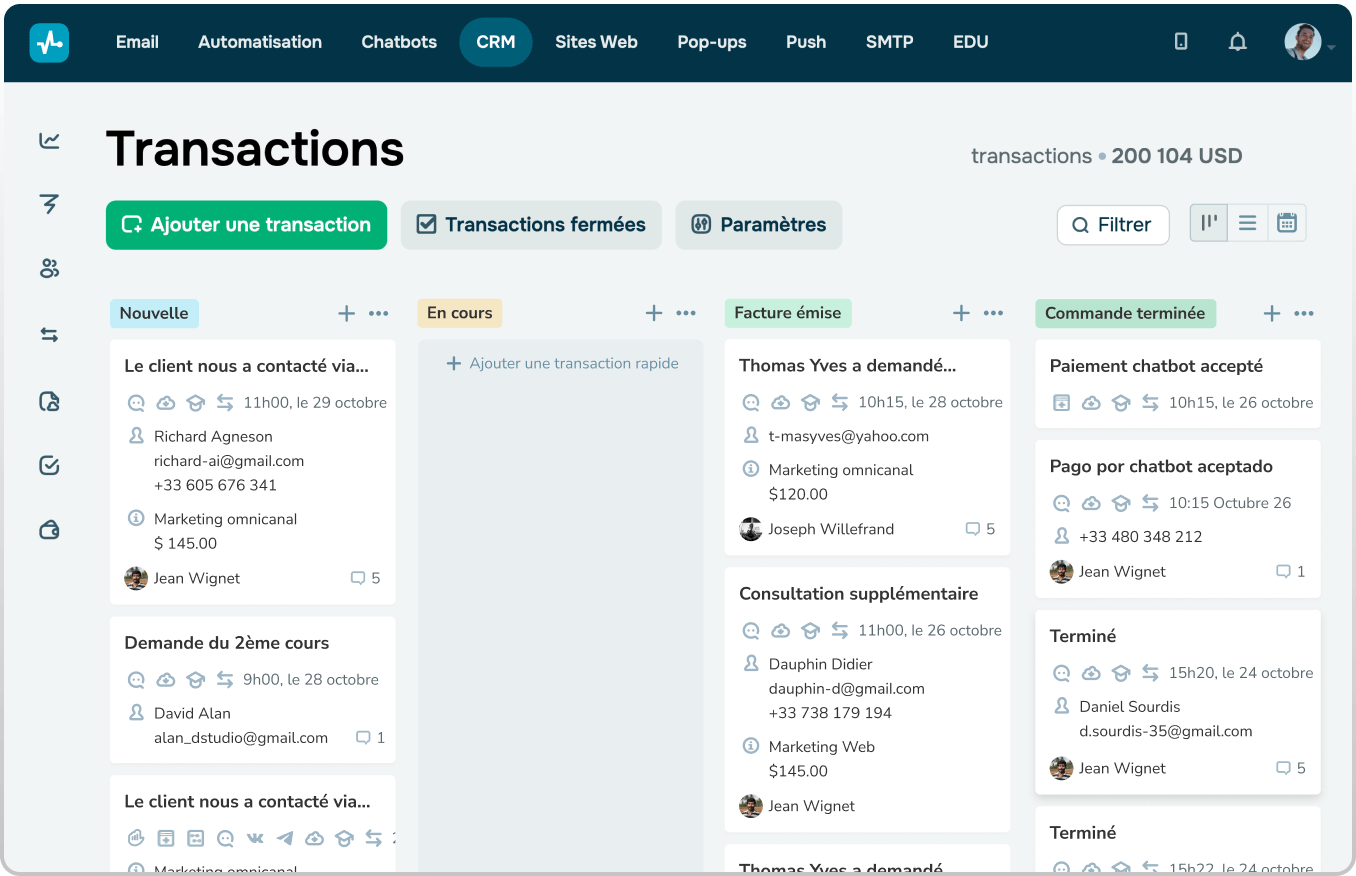This screenshot has width=1356, height=876.
Task: Open the contacts sidebar icon
Action: click(49, 268)
